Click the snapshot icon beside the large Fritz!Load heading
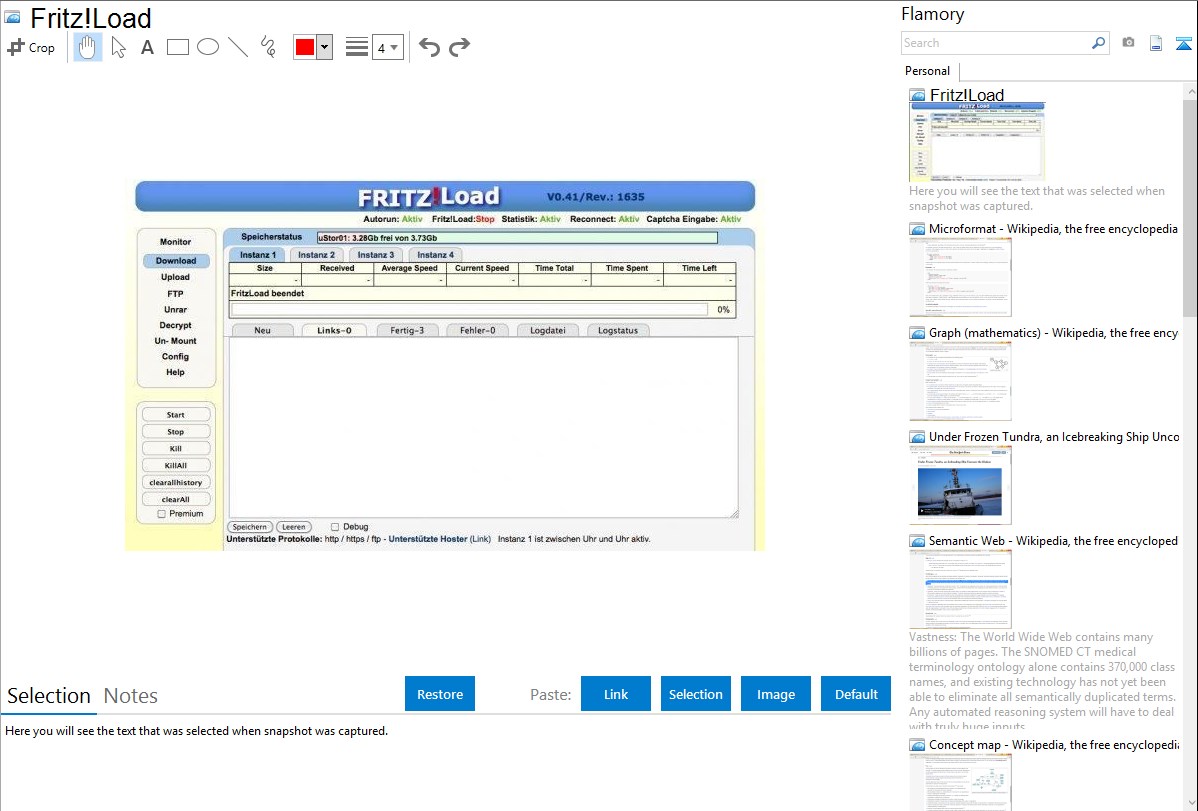This screenshot has height=811, width=1198. 12,17
